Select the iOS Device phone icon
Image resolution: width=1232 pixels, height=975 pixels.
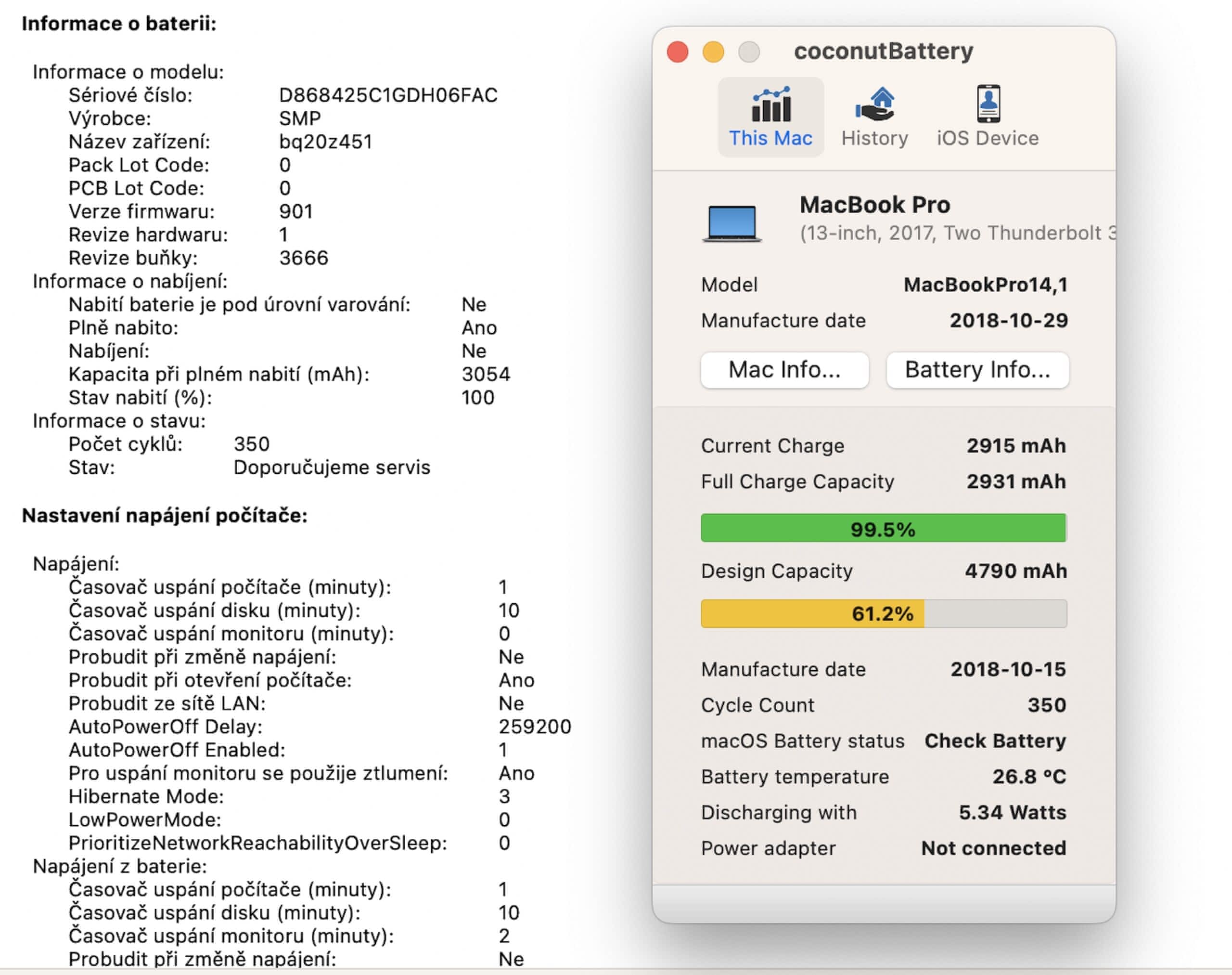(988, 104)
